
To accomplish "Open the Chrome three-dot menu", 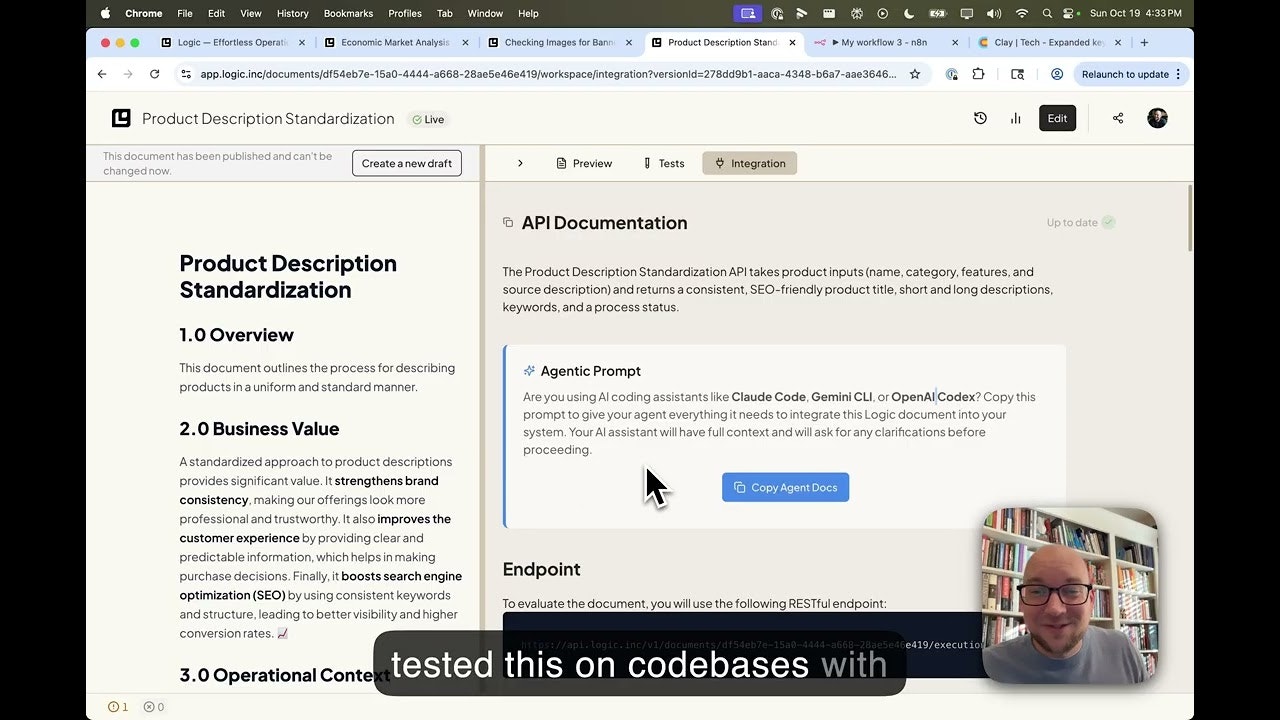I will (1178, 74).
